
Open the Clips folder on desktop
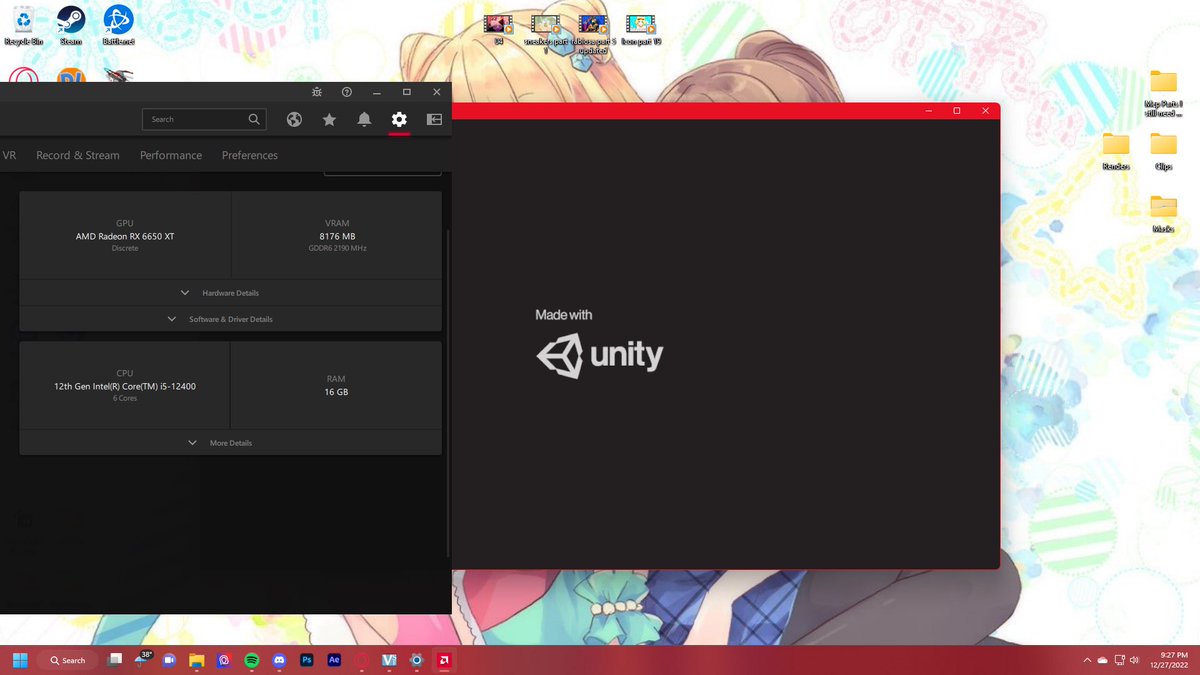pos(1163,150)
